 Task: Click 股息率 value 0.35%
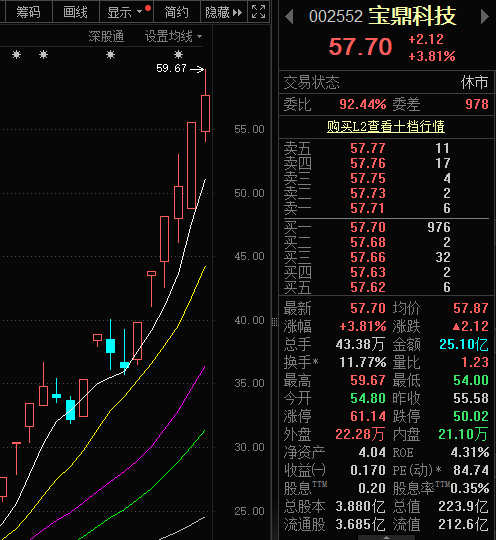point(470,488)
